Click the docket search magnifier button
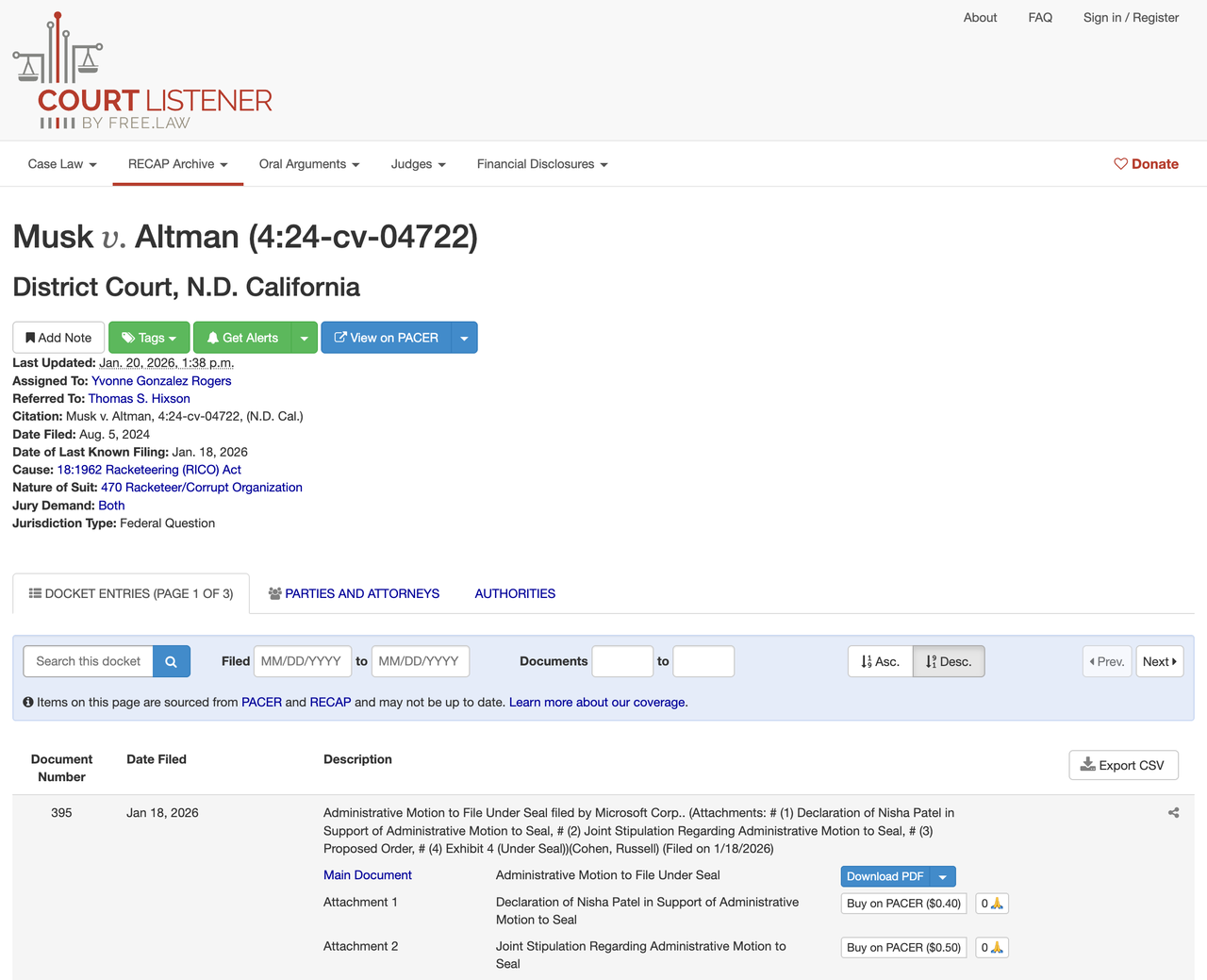 (171, 661)
